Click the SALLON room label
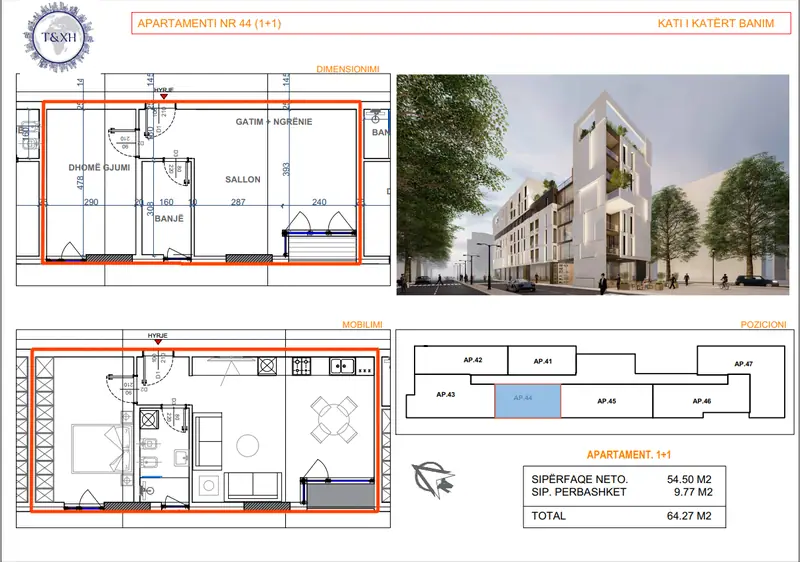 243,180
